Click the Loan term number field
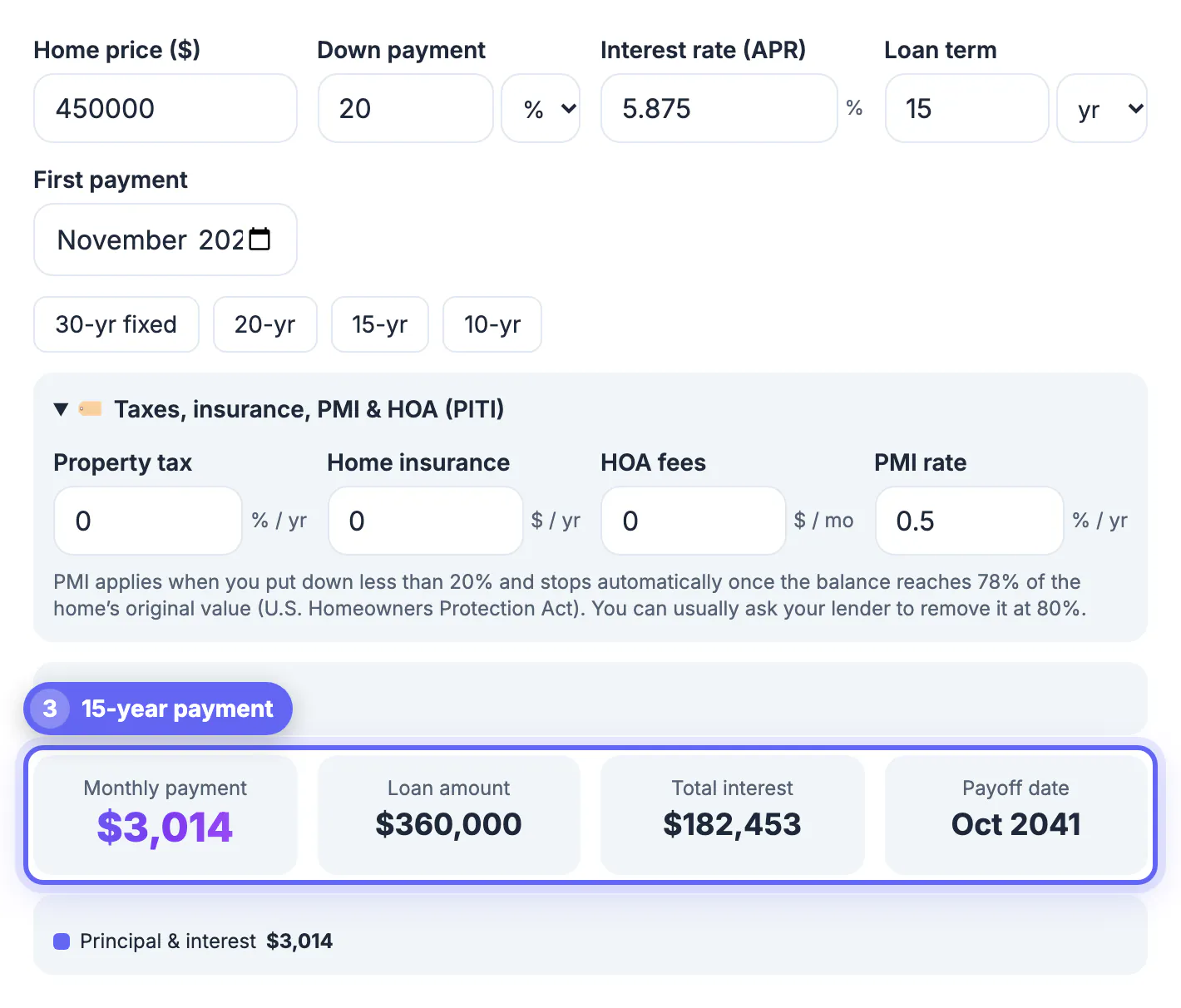 [x=967, y=108]
